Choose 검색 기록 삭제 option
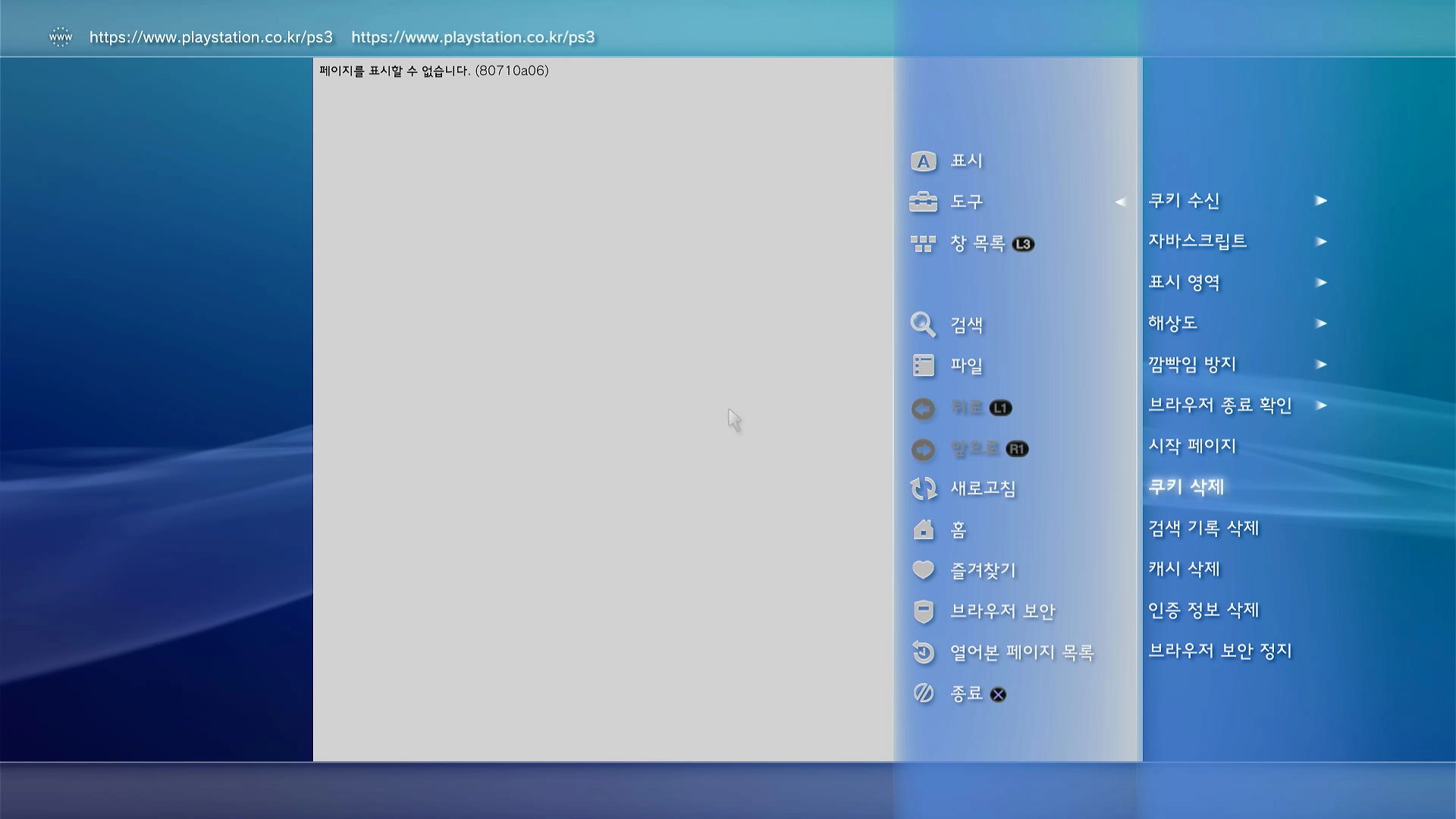This screenshot has width=1456, height=819. pyautogui.click(x=1203, y=528)
